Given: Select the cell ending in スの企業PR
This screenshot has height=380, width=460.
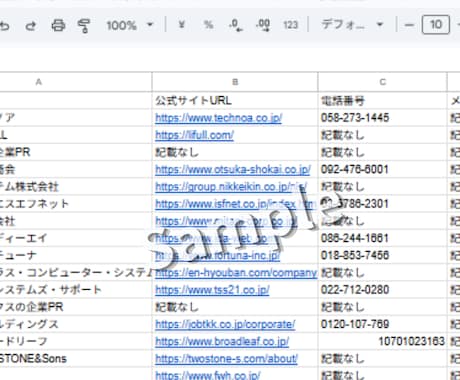Looking at the screenshot, I should (x=76, y=307).
